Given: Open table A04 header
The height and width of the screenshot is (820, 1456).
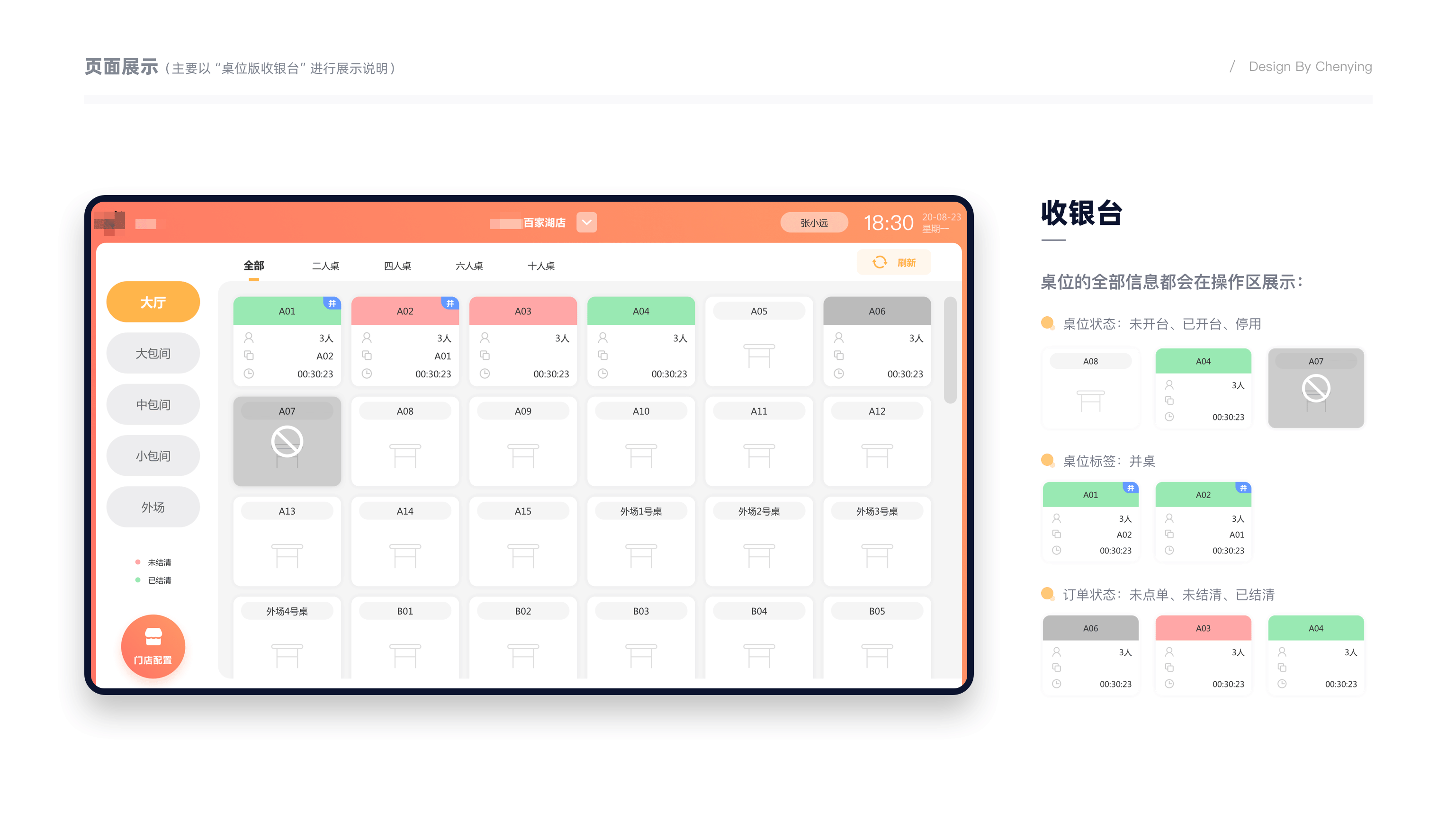Looking at the screenshot, I should [641, 311].
